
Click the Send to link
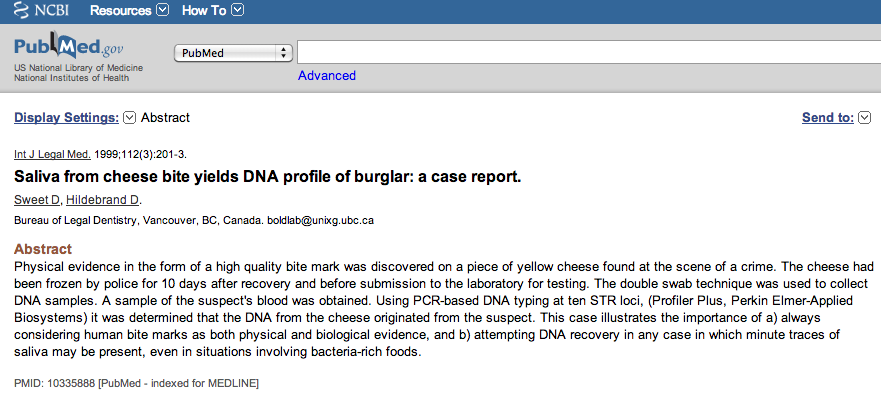pyautogui.click(x=828, y=118)
